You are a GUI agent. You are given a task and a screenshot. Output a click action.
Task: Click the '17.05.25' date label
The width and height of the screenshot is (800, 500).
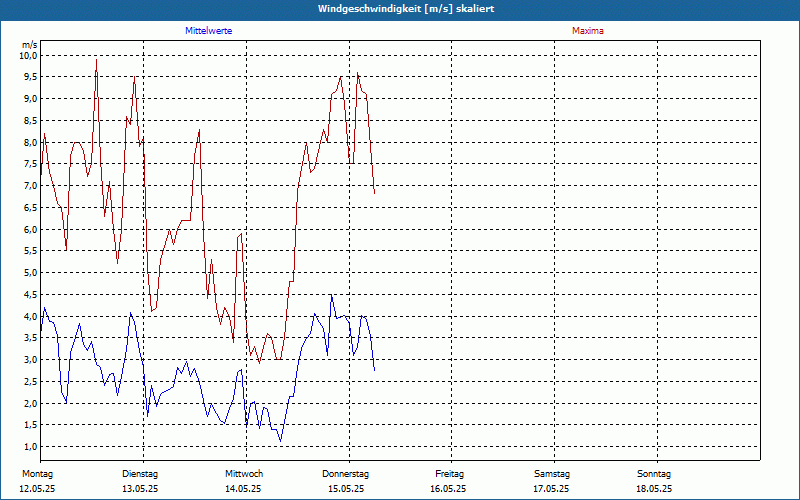tap(552, 489)
